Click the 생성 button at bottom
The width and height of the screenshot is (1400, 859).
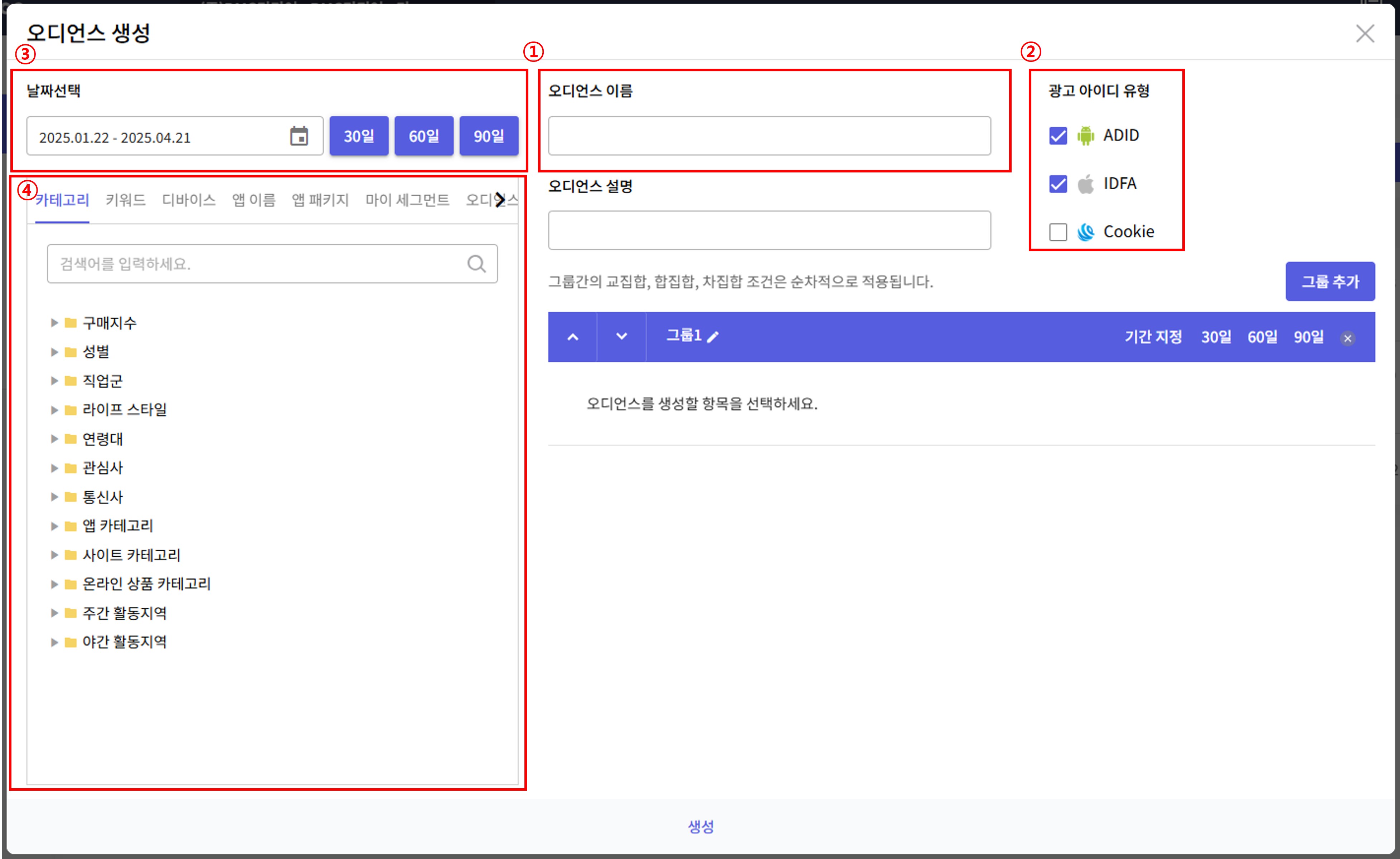pyautogui.click(x=700, y=826)
